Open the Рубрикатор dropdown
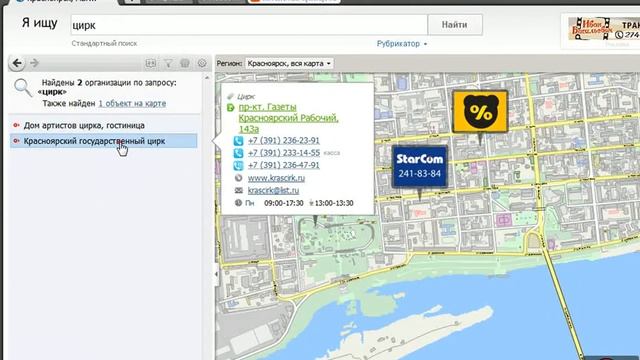This screenshot has width=640, height=360. (x=402, y=44)
